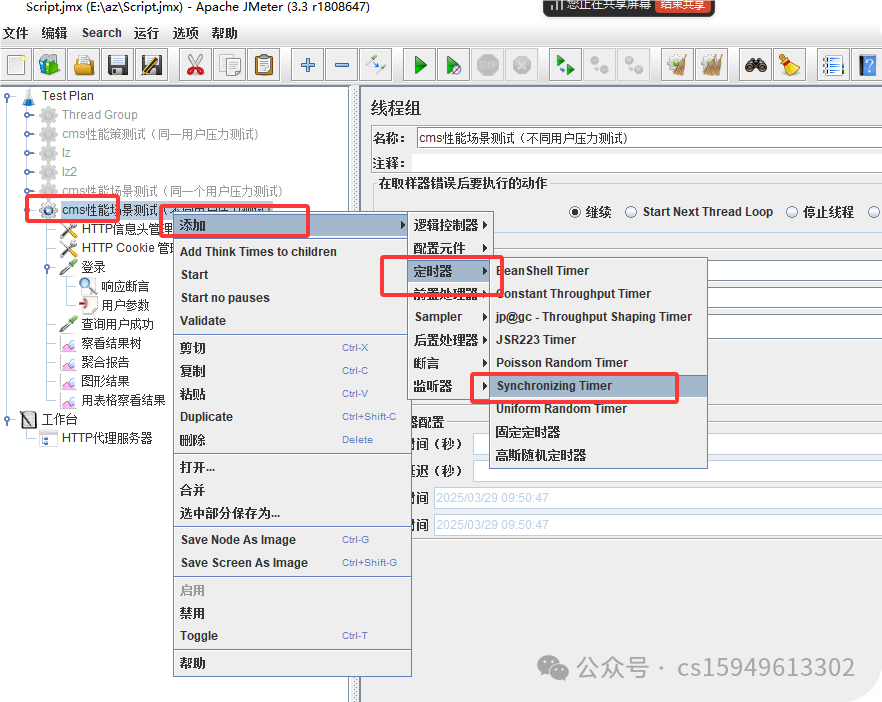
Task: Select 察看结果树 in the tree
Action: coord(111,343)
